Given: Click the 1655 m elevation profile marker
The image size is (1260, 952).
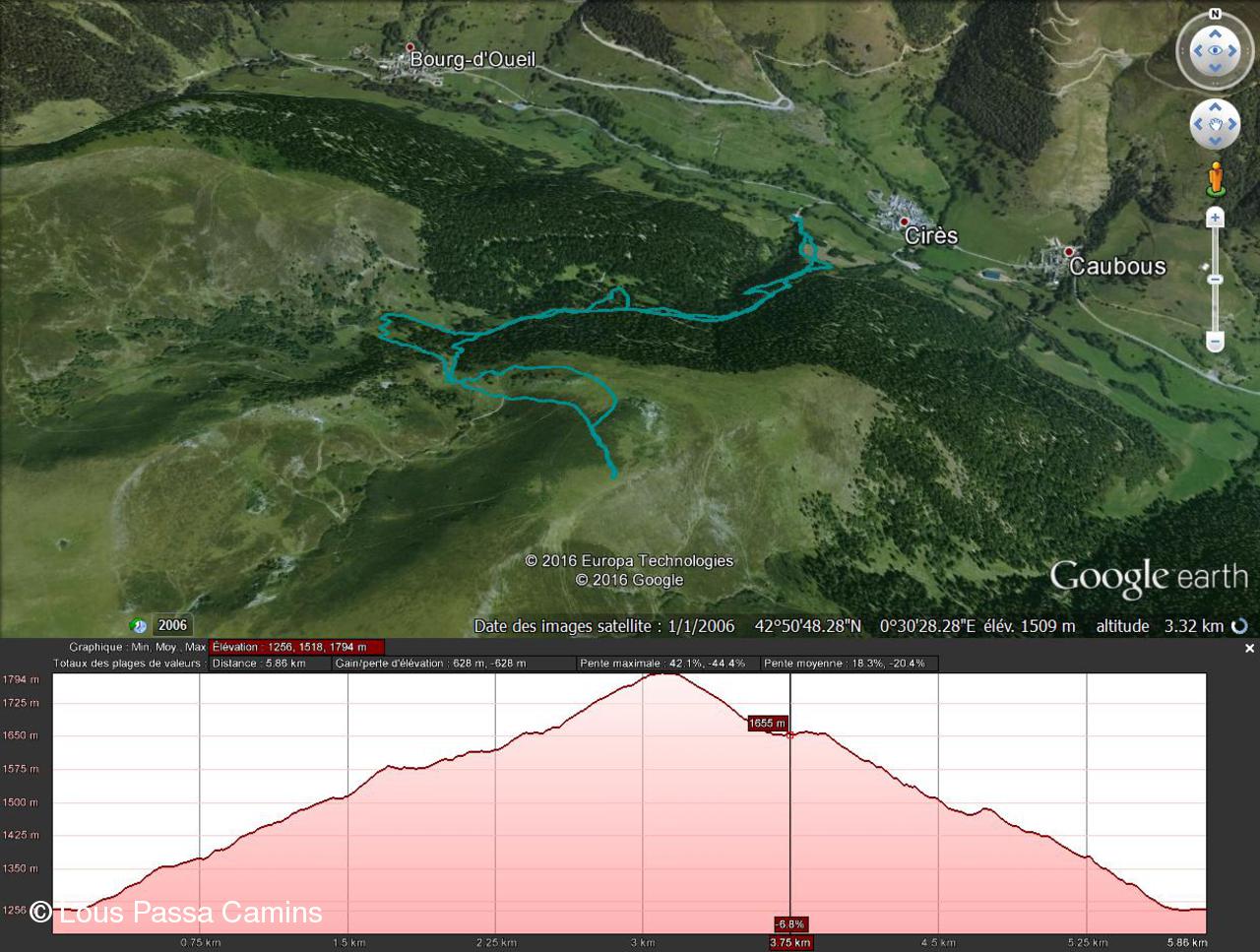Looking at the screenshot, I should 768,724.
